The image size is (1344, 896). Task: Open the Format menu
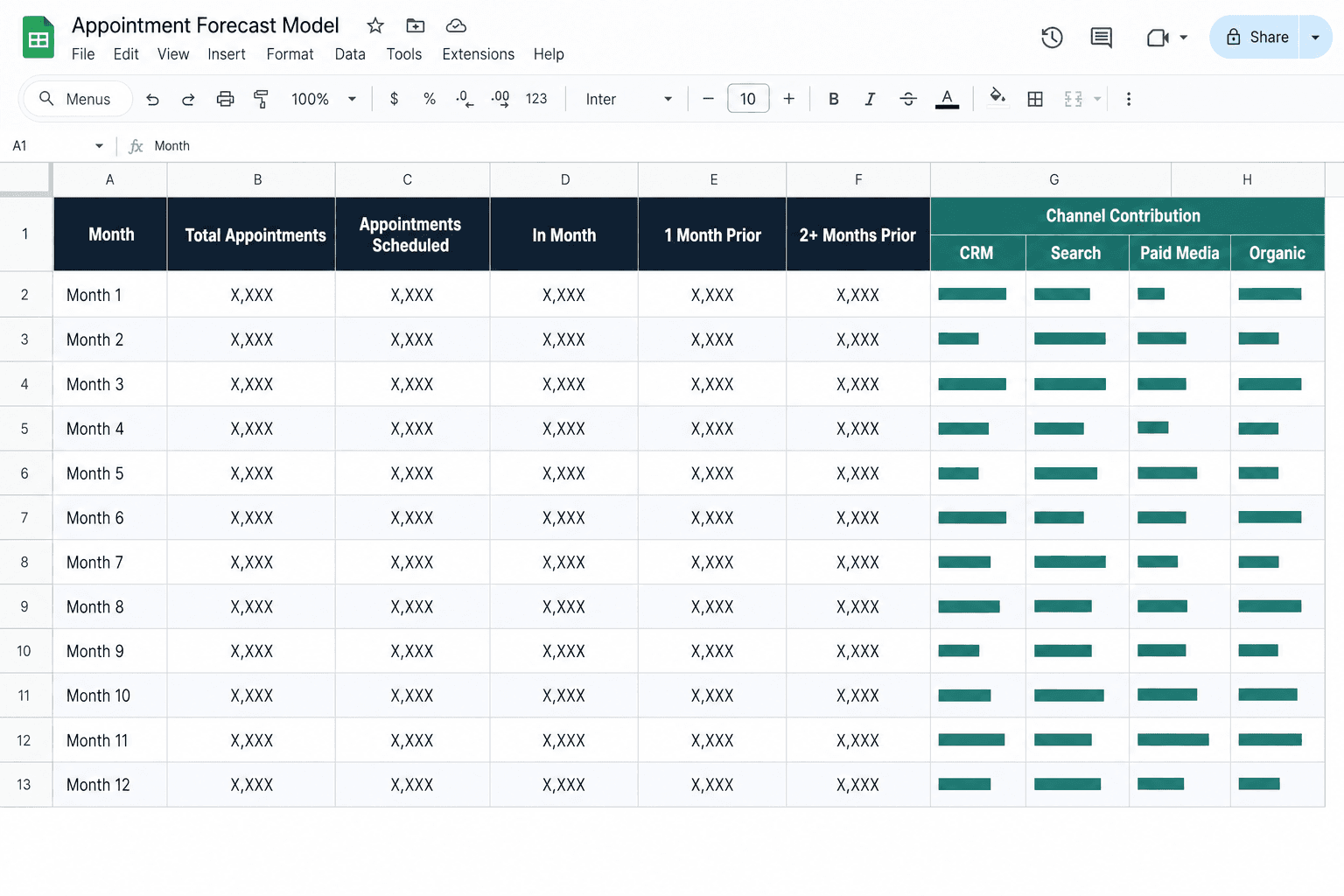290,54
